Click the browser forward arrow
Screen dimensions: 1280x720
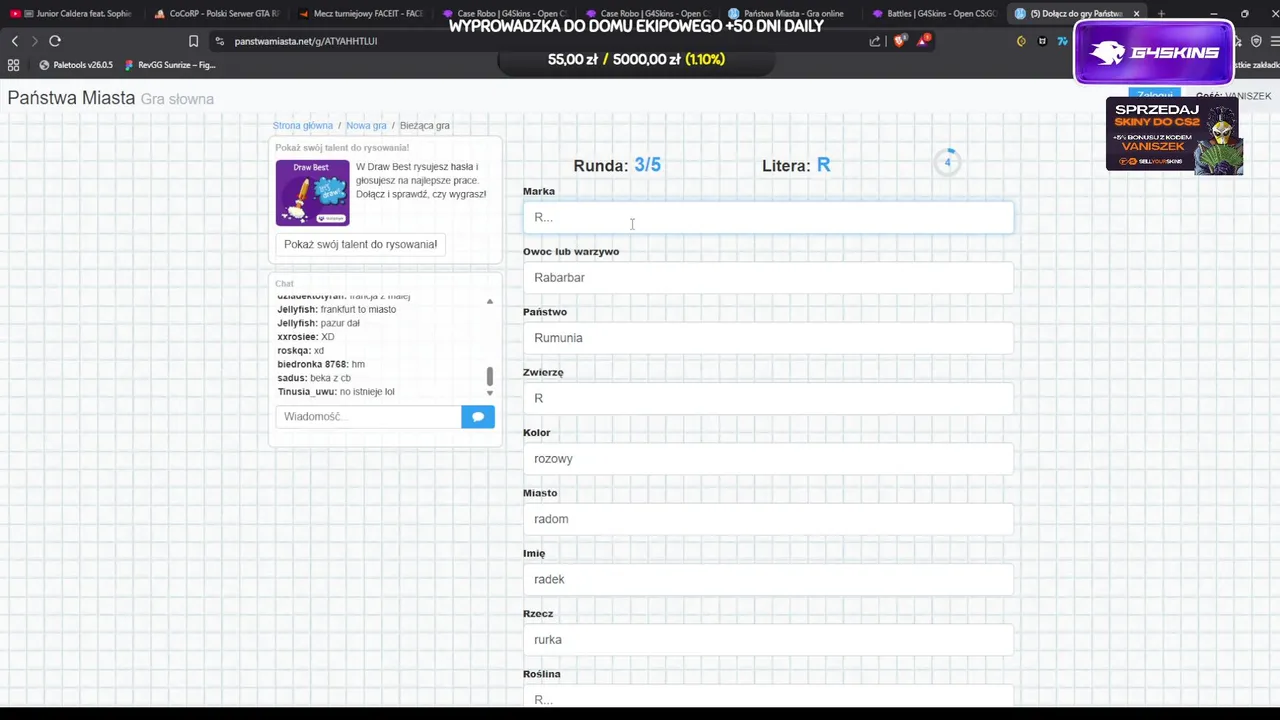coord(34,41)
